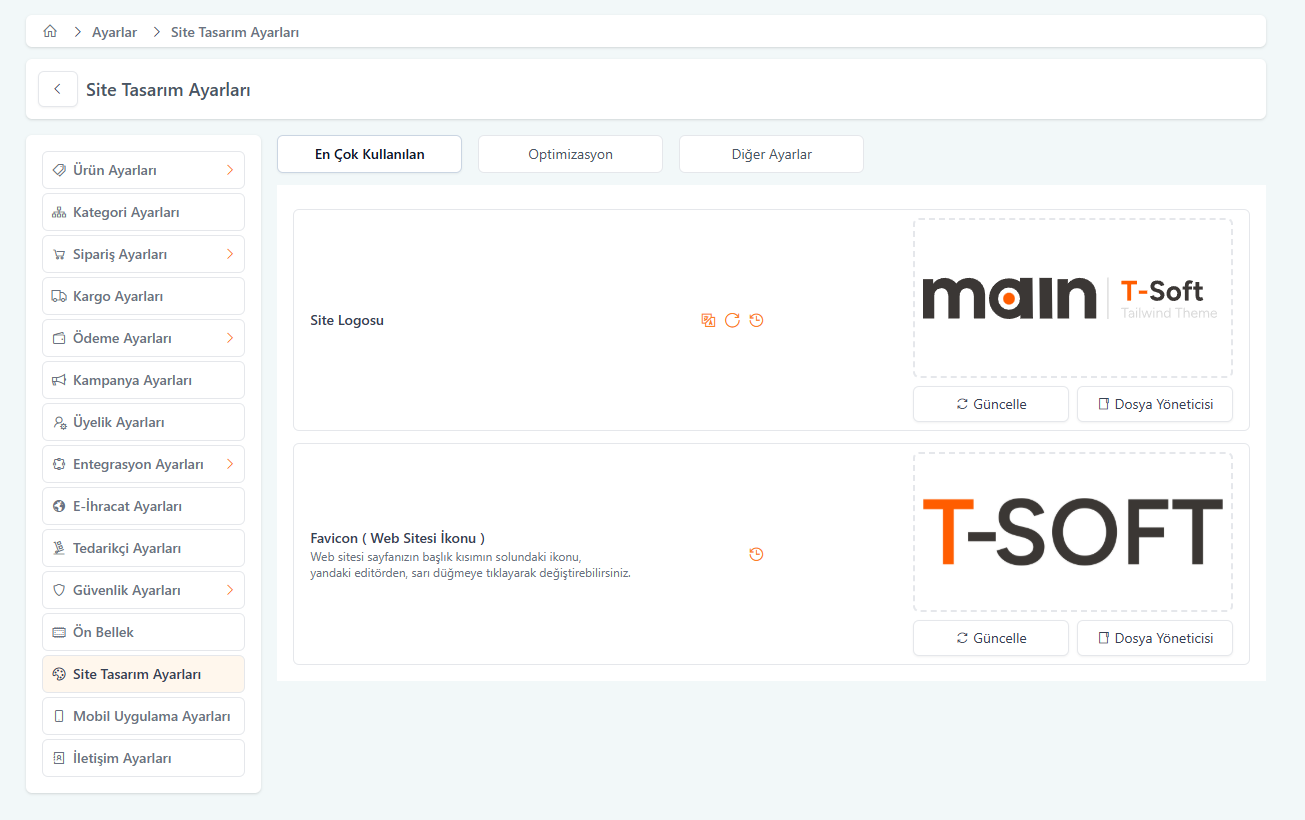Click Güncelle under the site logo

(990, 404)
